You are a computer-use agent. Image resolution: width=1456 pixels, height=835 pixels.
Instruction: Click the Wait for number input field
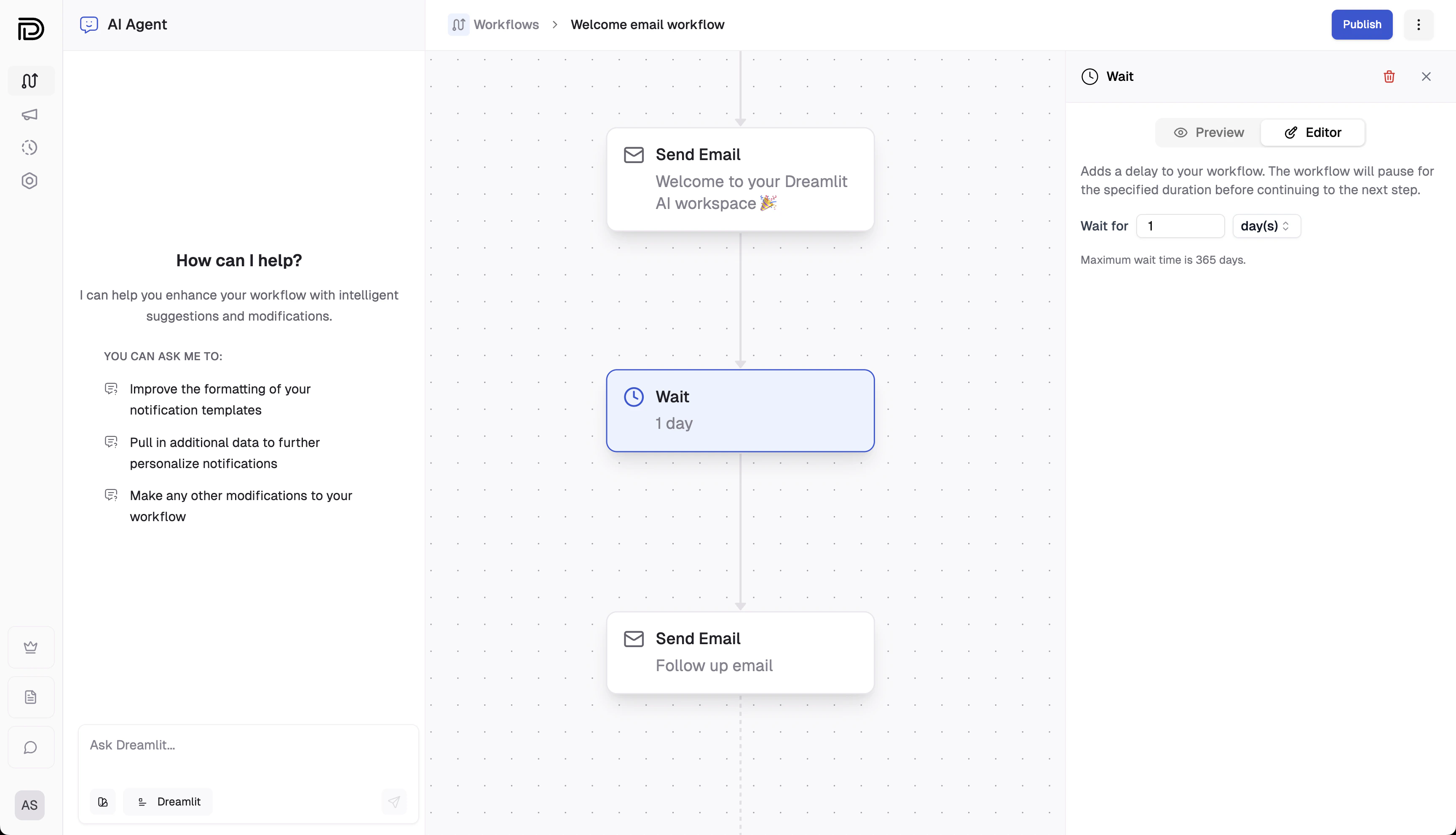click(1180, 226)
